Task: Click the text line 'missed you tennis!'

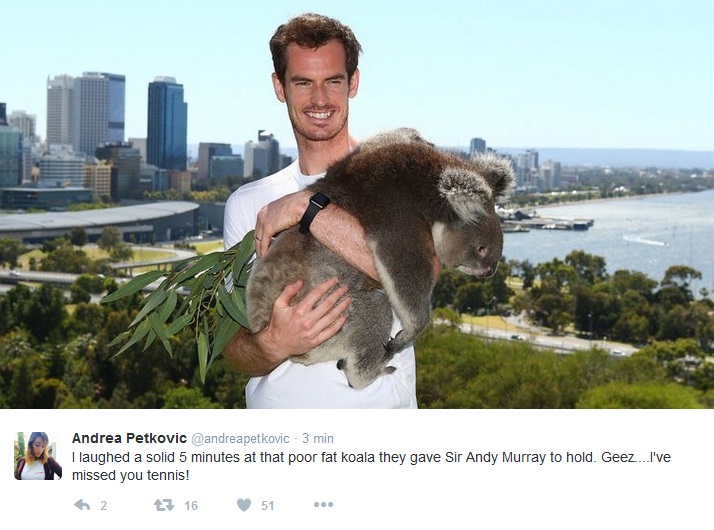Action: coord(130,476)
